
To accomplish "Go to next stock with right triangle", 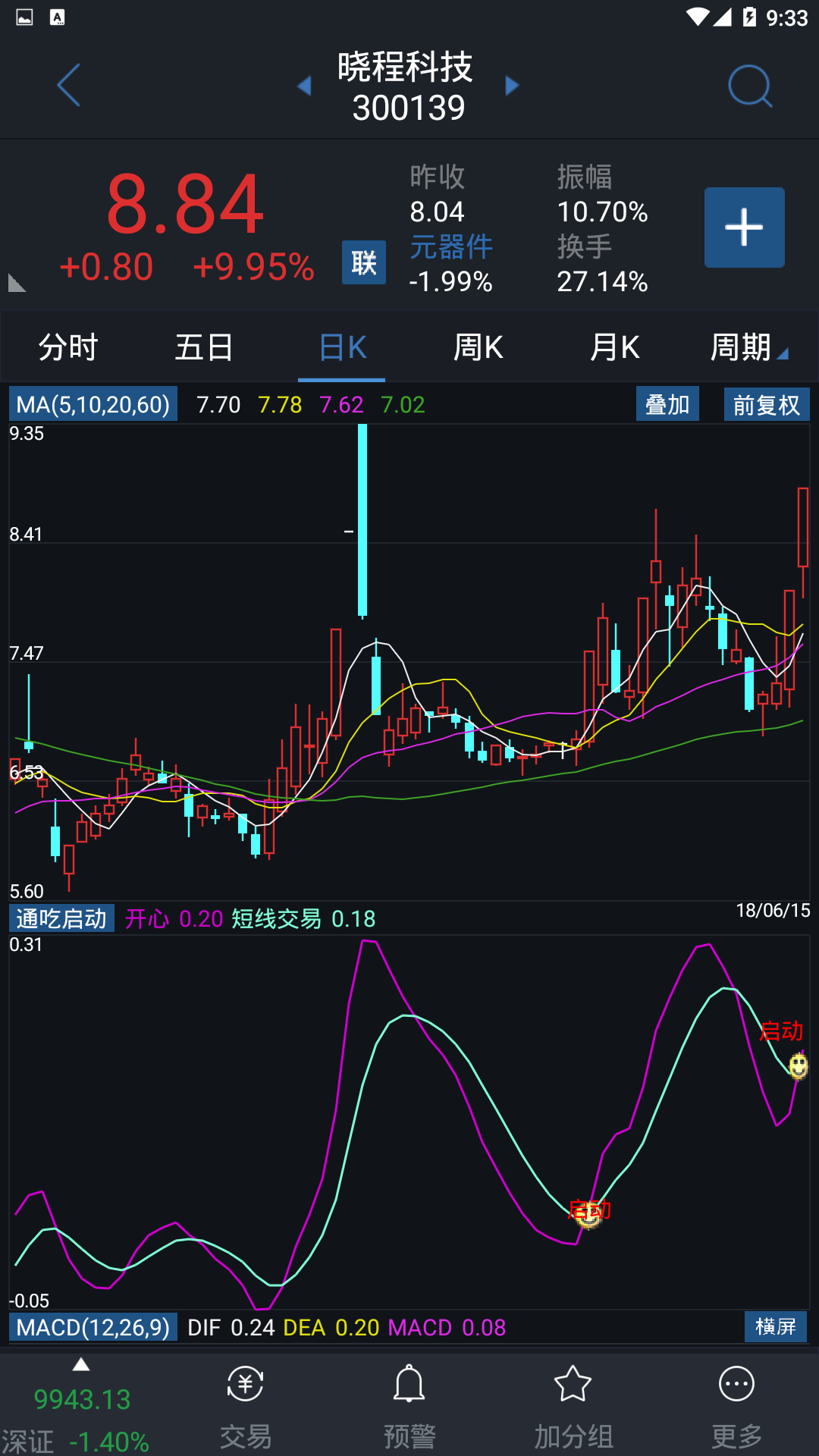I will point(513,86).
